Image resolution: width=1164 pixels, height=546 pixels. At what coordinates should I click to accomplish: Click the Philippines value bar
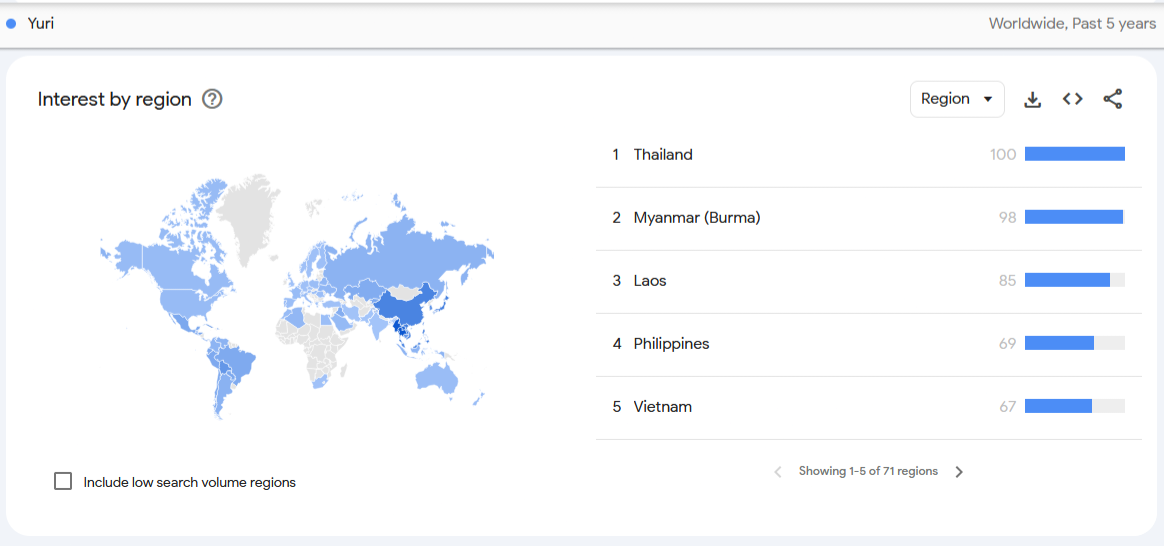click(x=1075, y=343)
